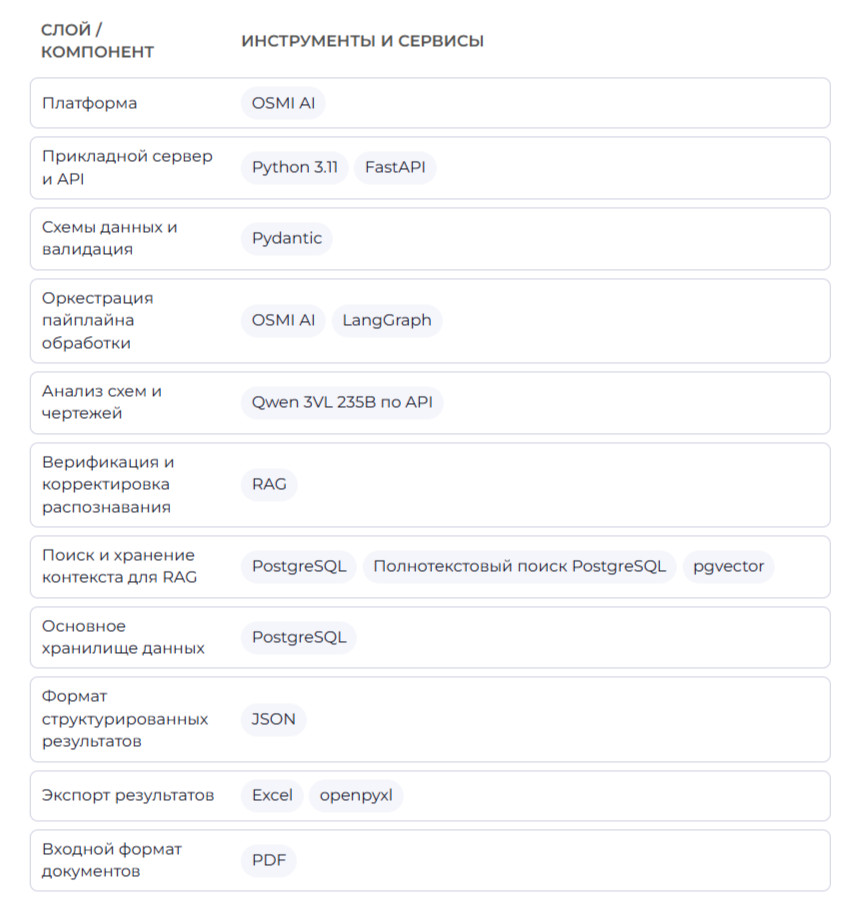The image size is (849, 911).
Task: Click the PDF tag
Action: [x=269, y=860]
